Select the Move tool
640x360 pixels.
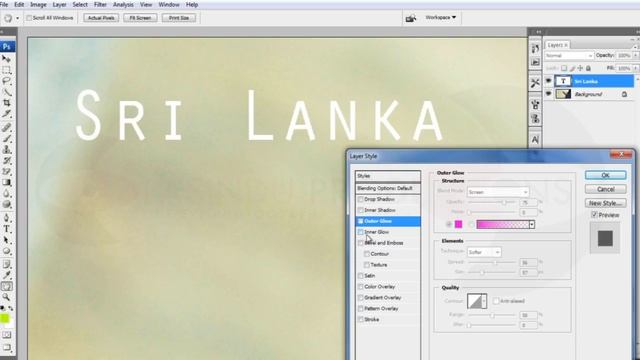click(x=6, y=59)
